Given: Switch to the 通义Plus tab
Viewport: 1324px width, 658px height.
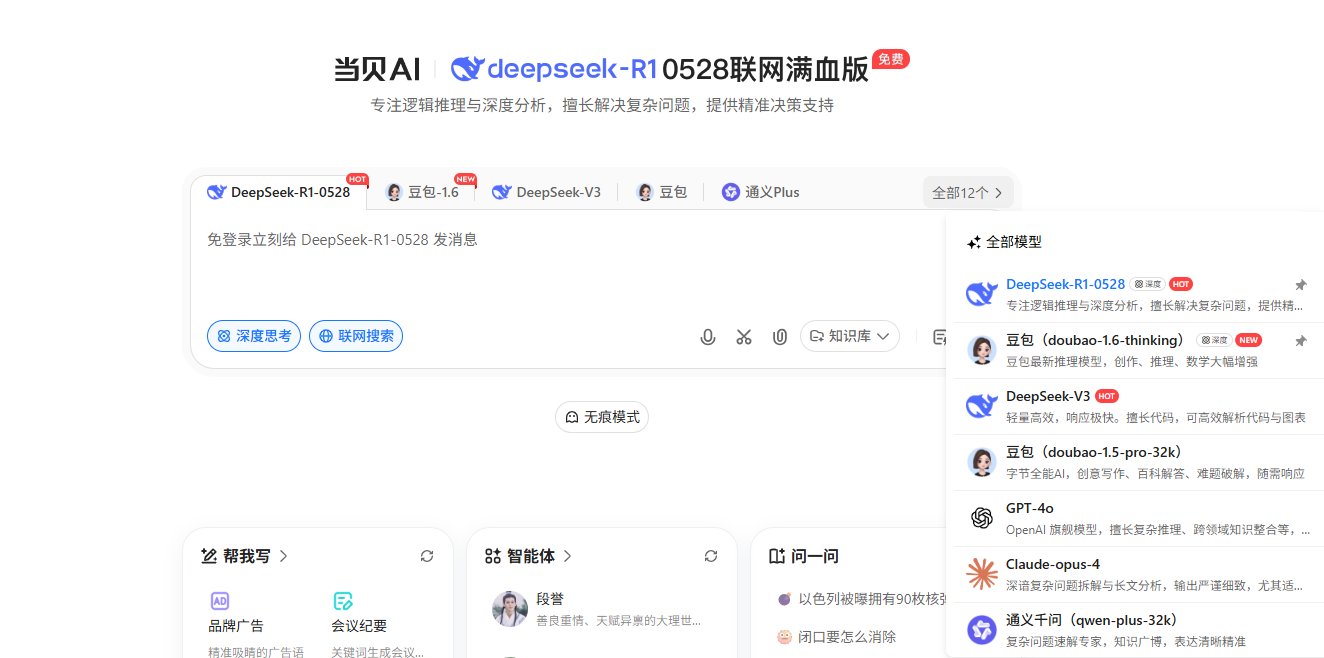Looking at the screenshot, I should pos(761,192).
